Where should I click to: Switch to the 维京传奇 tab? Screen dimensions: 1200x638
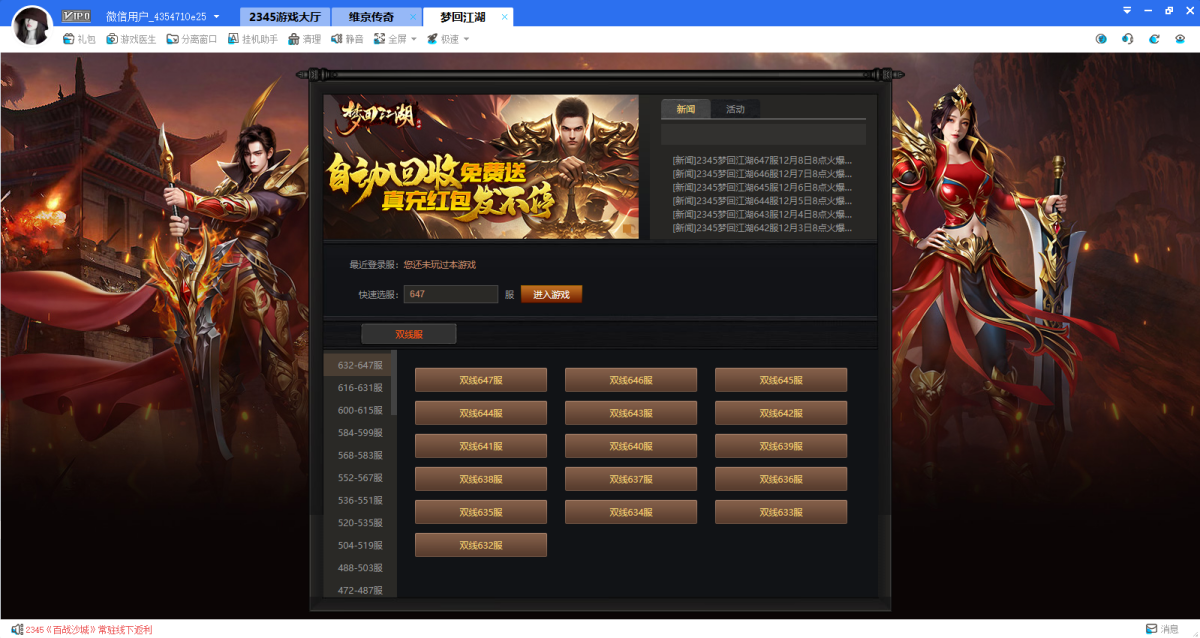(x=370, y=17)
